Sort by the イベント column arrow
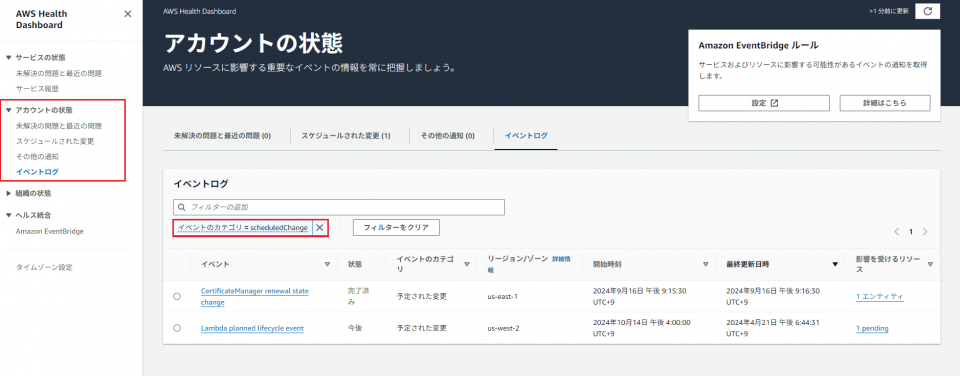This screenshot has width=960, height=376. point(327,264)
